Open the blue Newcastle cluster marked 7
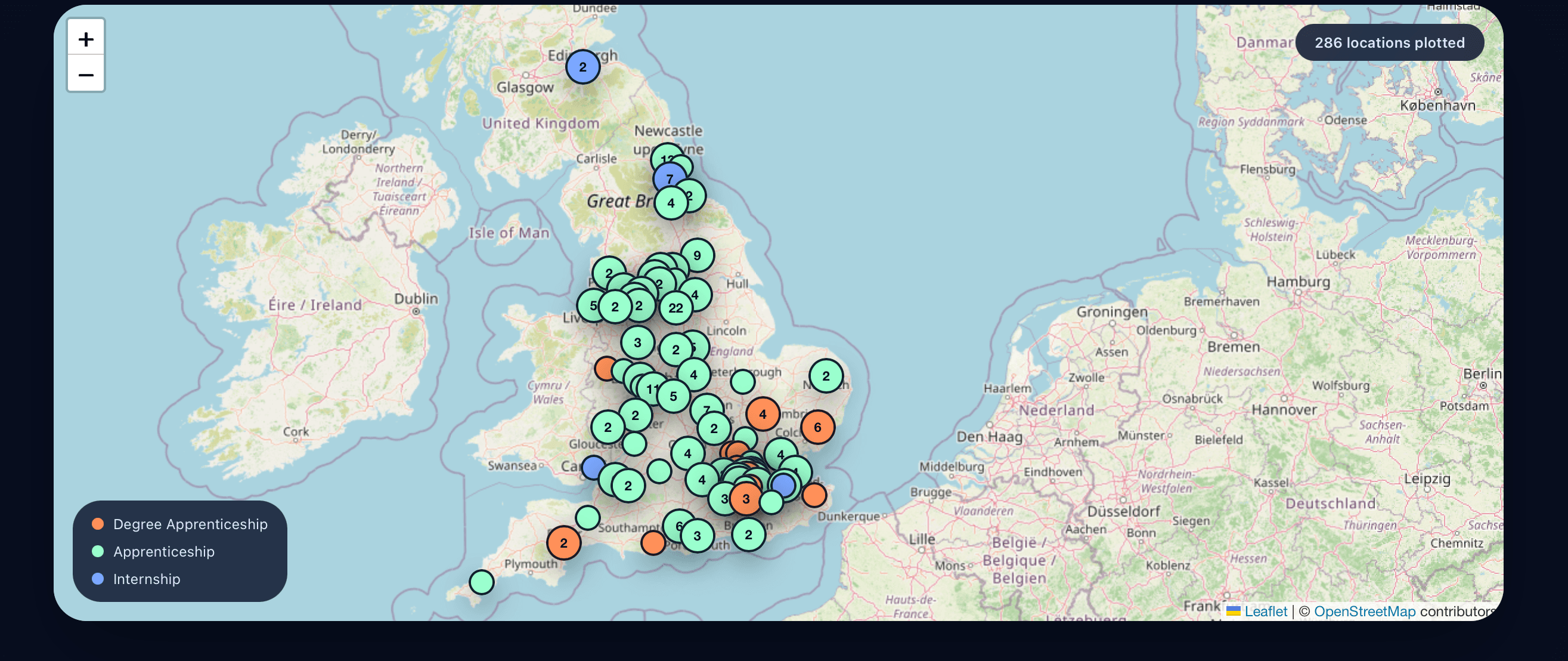1568x661 pixels. 670,178
